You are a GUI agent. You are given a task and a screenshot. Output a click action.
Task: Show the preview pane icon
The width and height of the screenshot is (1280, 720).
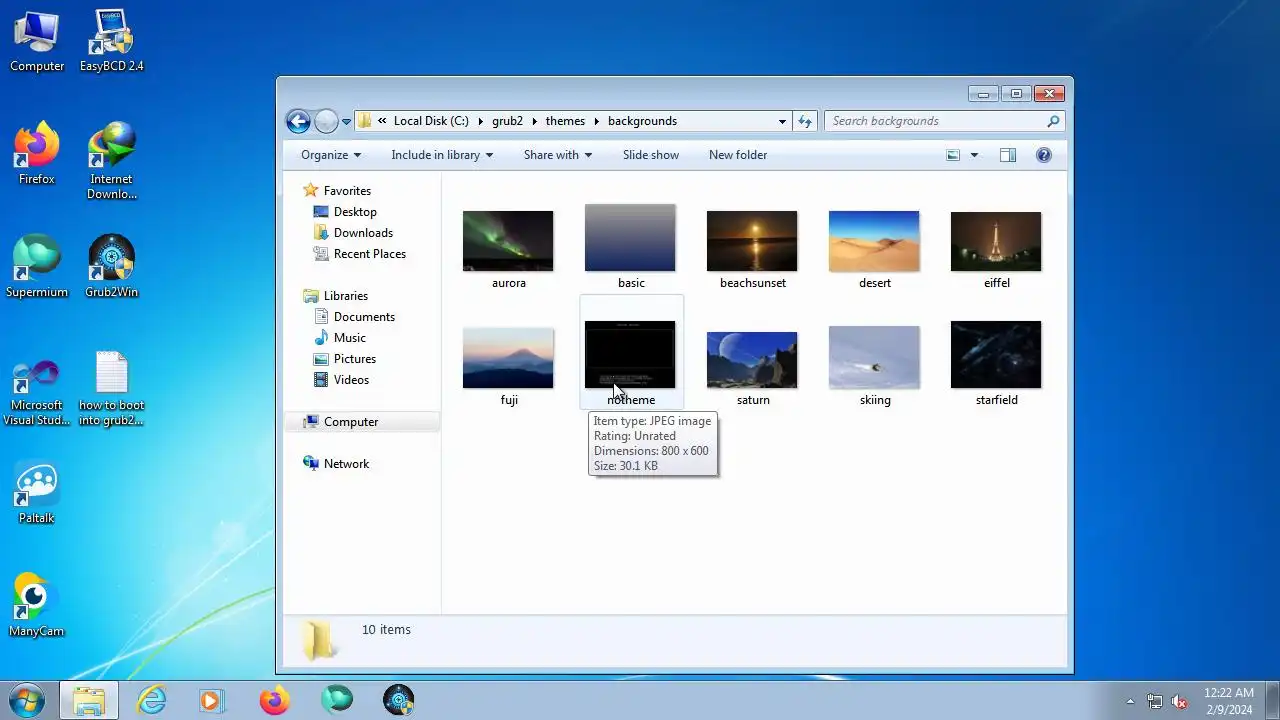point(1008,155)
